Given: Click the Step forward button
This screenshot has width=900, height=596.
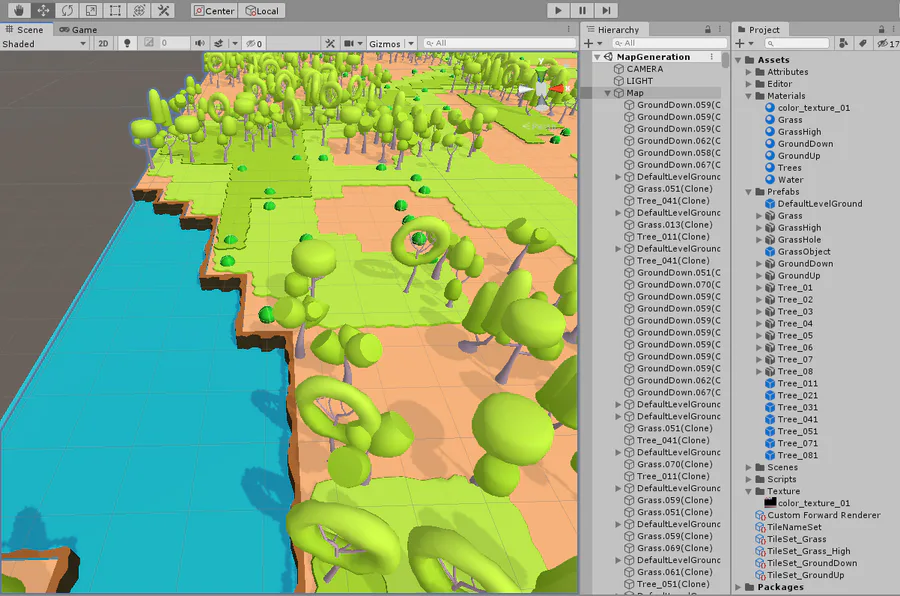Looking at the screenshot, I should click(x=606, y=10).
